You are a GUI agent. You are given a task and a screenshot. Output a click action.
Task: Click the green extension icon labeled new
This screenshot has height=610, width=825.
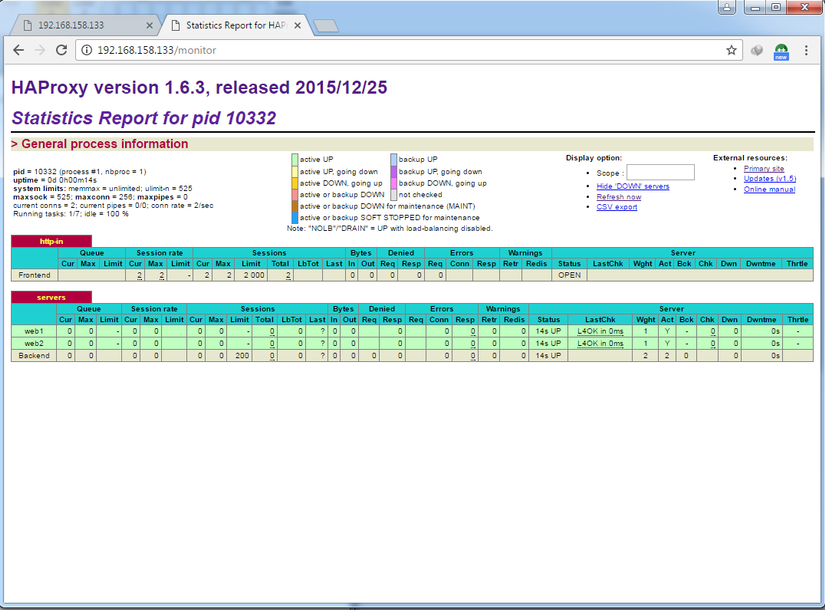[x=781, y=52]
